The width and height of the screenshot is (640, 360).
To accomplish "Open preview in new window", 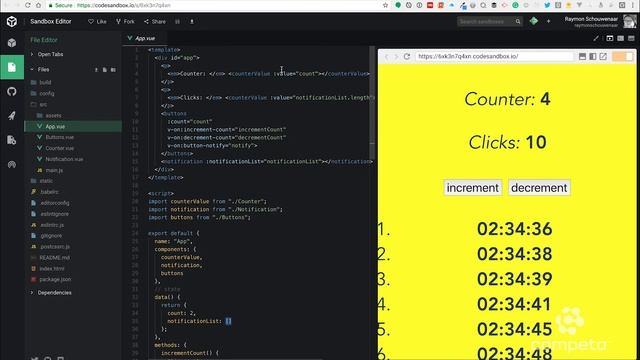I will pos(603,56).
